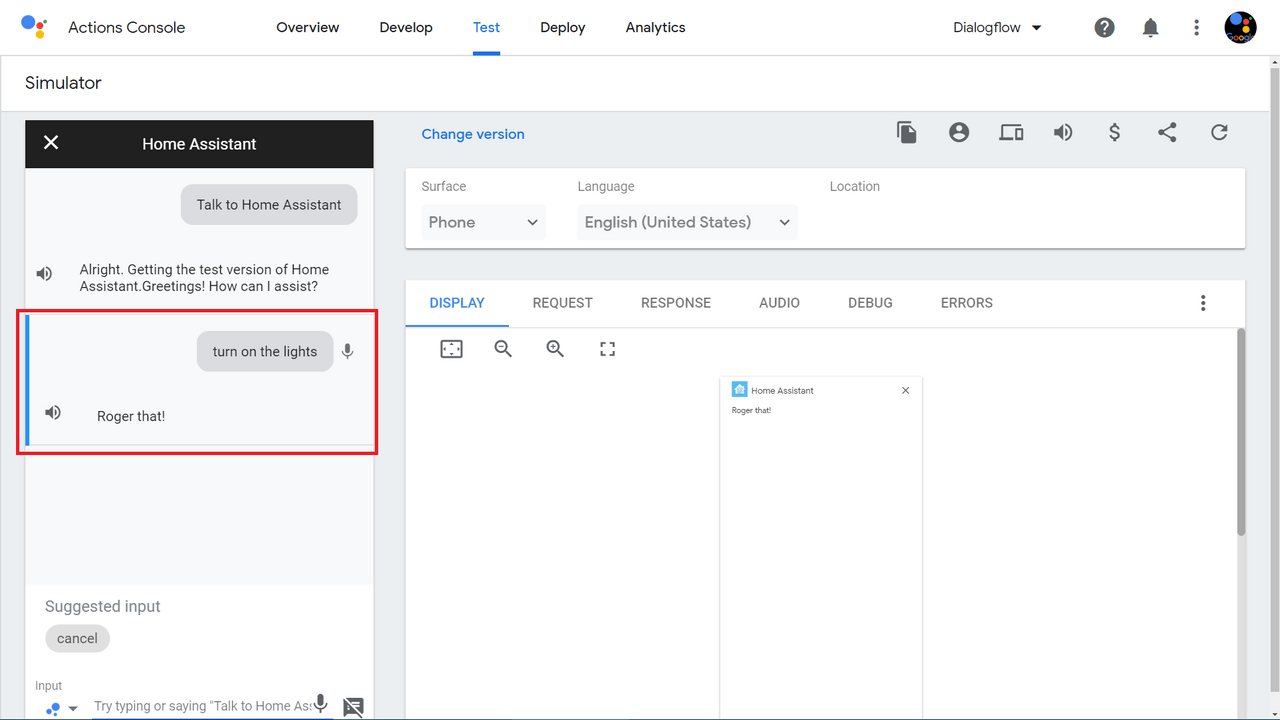
Task: Open fullscreen view of the display preview
Action: [607, 349]
